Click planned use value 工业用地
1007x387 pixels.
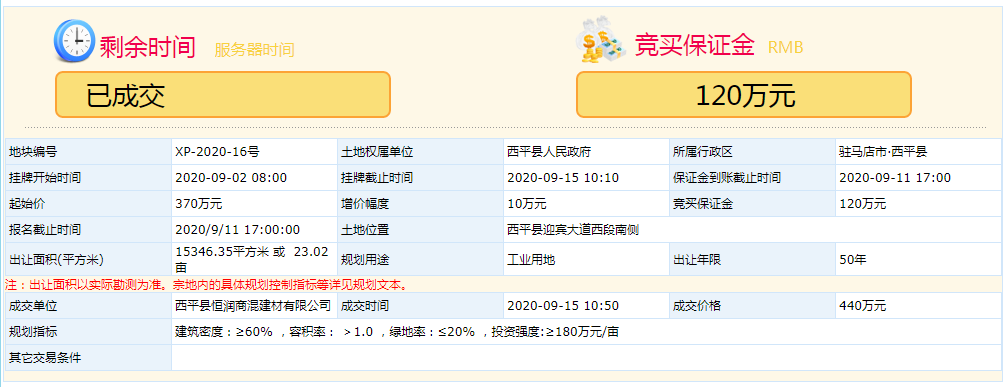coord(531,260)
